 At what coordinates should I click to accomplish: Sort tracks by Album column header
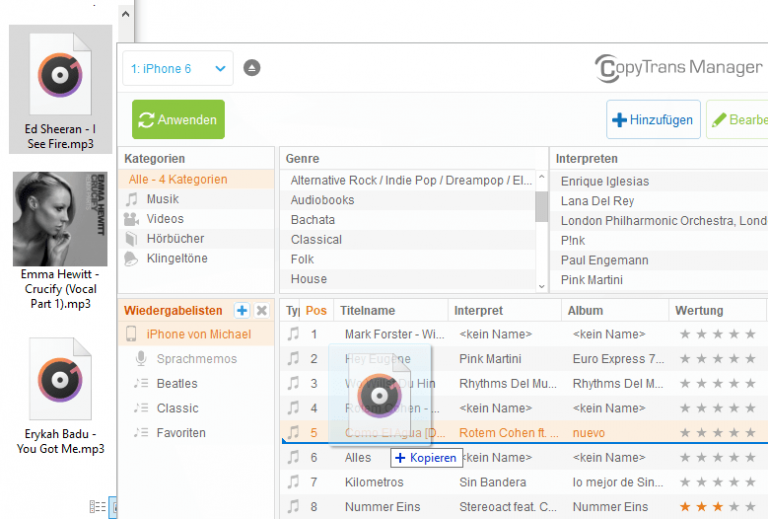(x=586, y=311)
